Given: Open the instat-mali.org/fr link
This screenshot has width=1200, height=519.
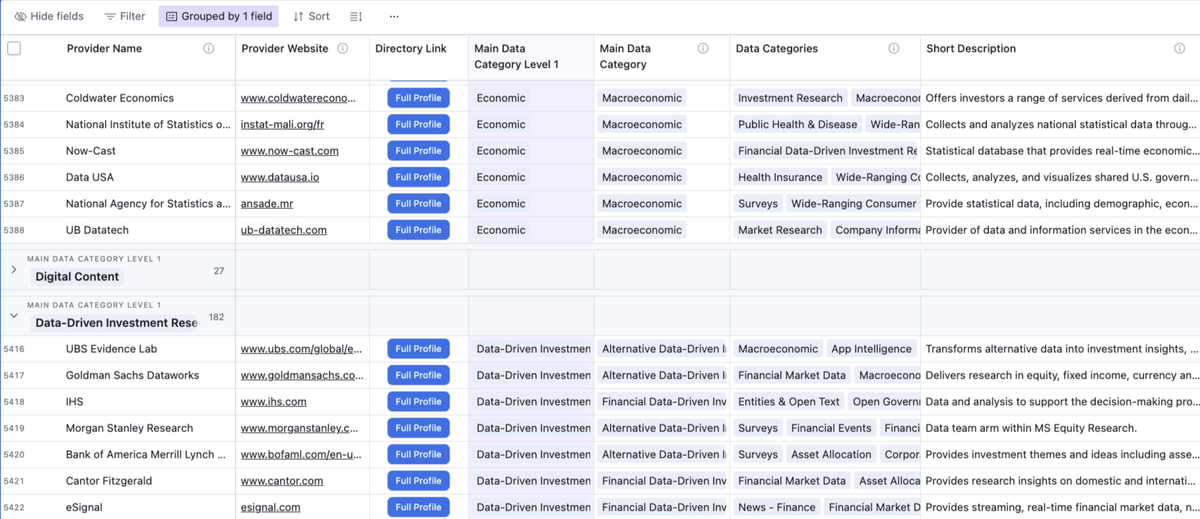Looking at the screenshot, I should click(x=283, y=124).
